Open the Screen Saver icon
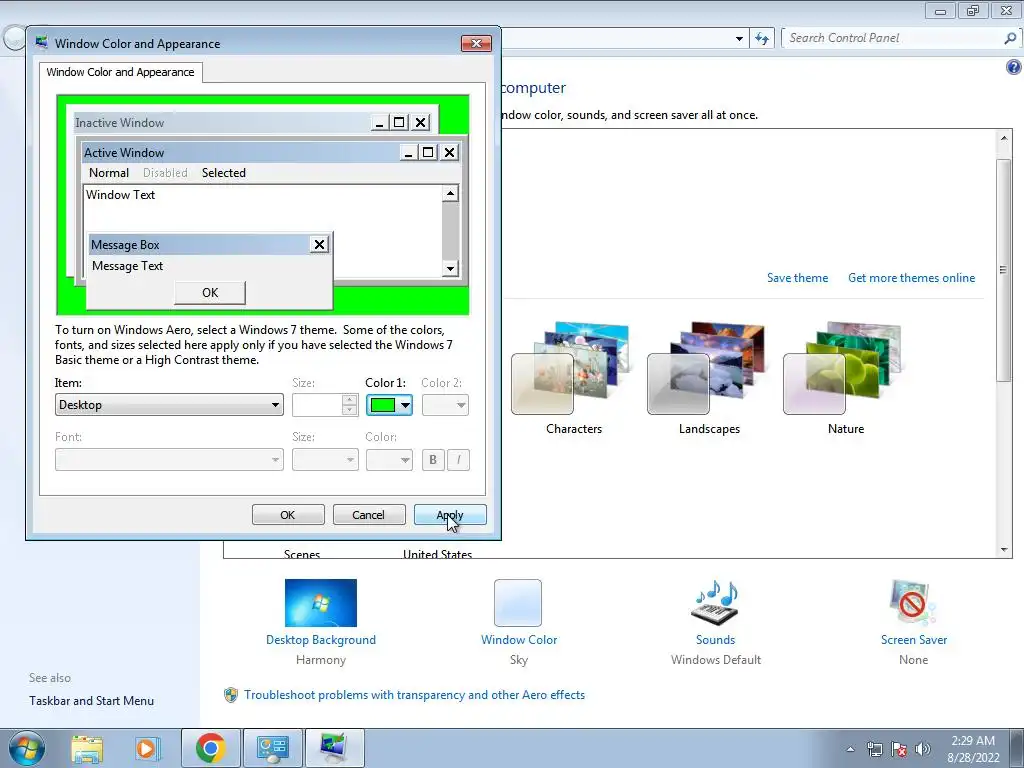The width and height of the screenshot is (1024, 768). point(913,603)
